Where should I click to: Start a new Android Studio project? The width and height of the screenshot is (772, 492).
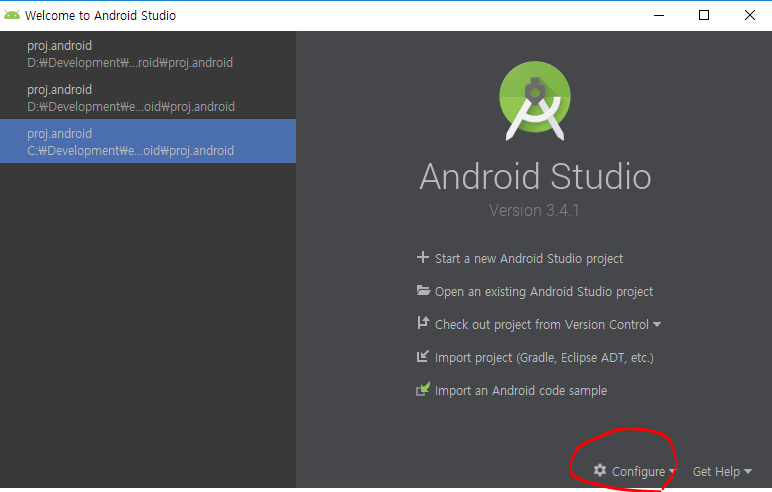point(529,259)
